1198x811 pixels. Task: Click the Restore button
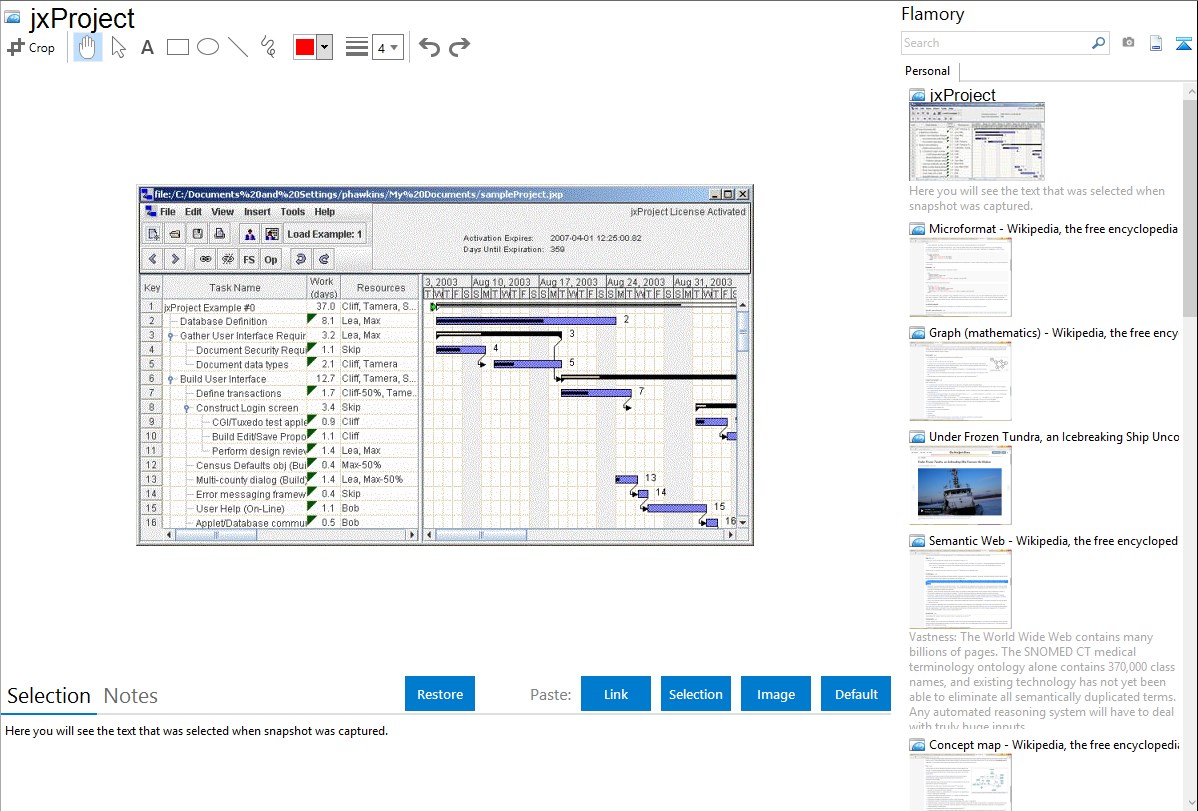(x=440, y=694)
